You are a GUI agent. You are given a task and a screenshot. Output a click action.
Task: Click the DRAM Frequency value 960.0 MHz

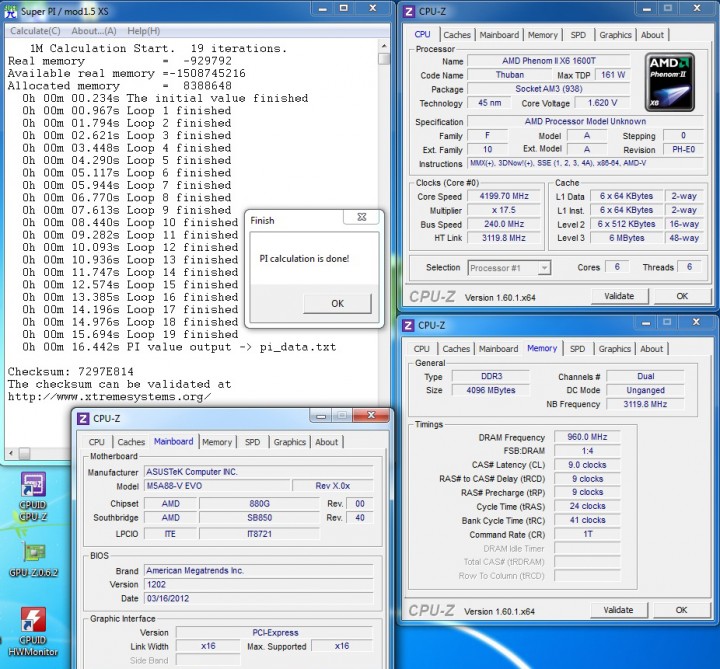coord(587,437)
